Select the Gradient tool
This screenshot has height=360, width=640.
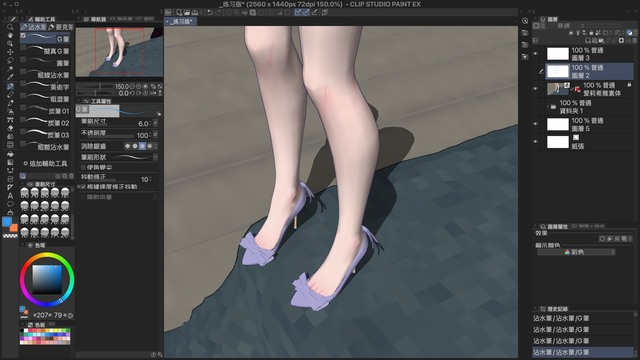(10, 162)
